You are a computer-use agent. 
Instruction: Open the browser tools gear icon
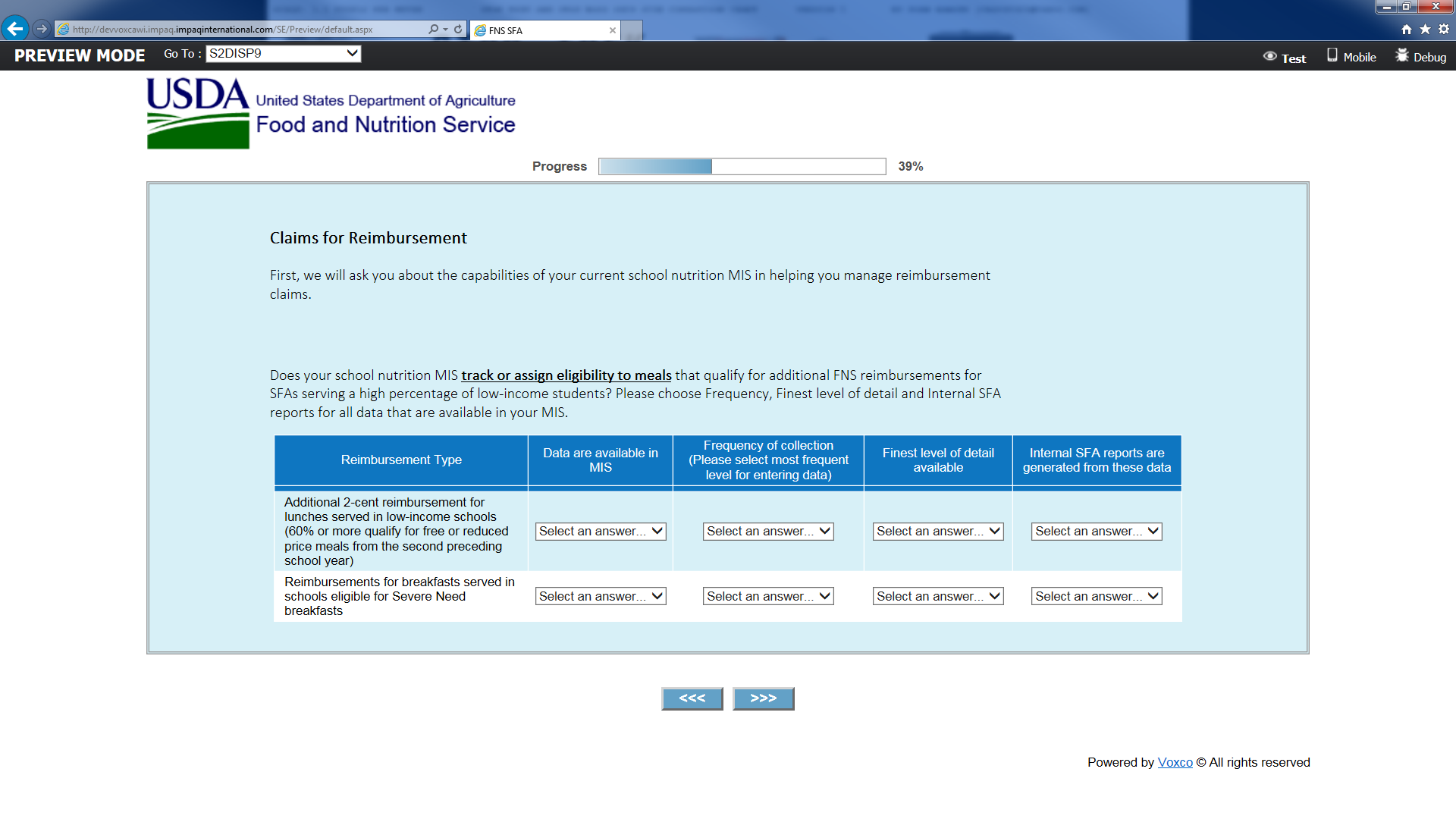pos(1444,30)
